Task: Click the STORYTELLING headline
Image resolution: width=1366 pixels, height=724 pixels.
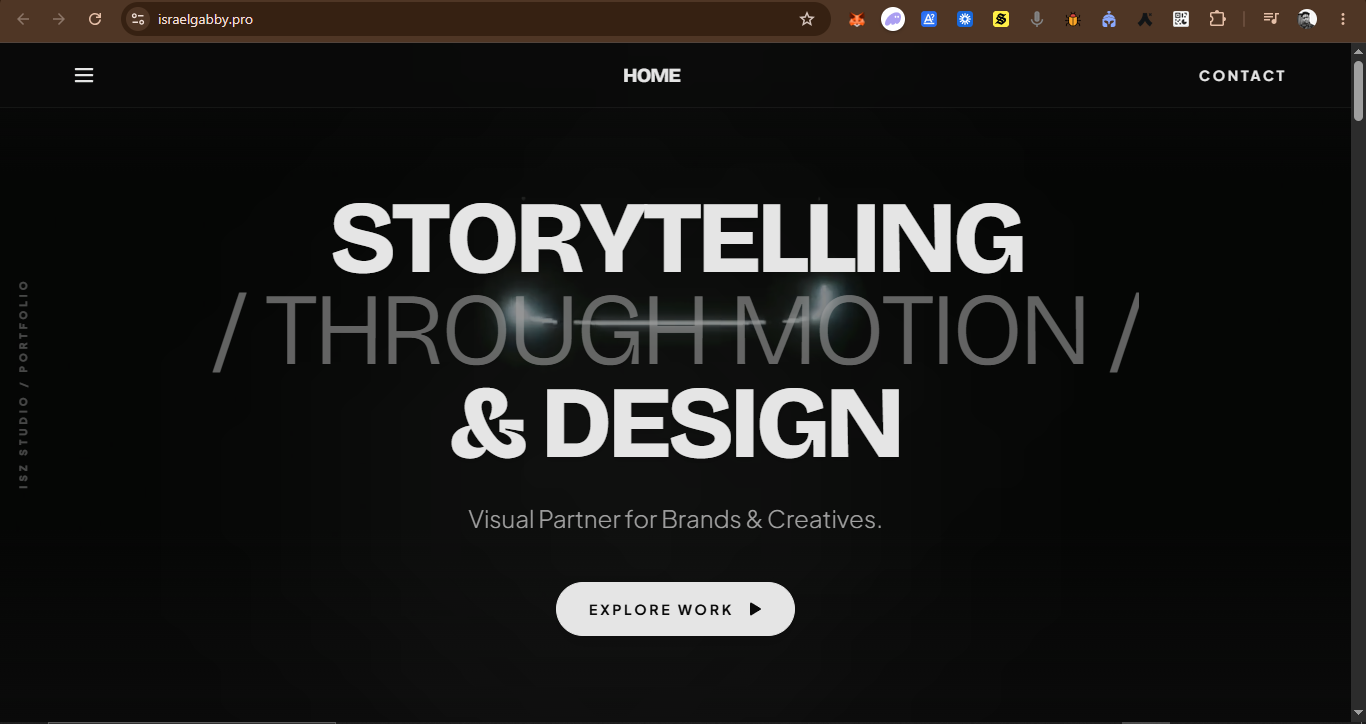Action: point(678,238)
